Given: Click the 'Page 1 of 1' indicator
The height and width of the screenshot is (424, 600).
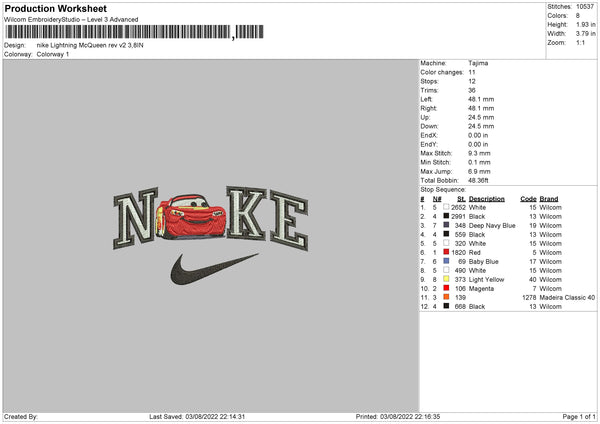Looking at the screenshot, I should pos(579,416).
